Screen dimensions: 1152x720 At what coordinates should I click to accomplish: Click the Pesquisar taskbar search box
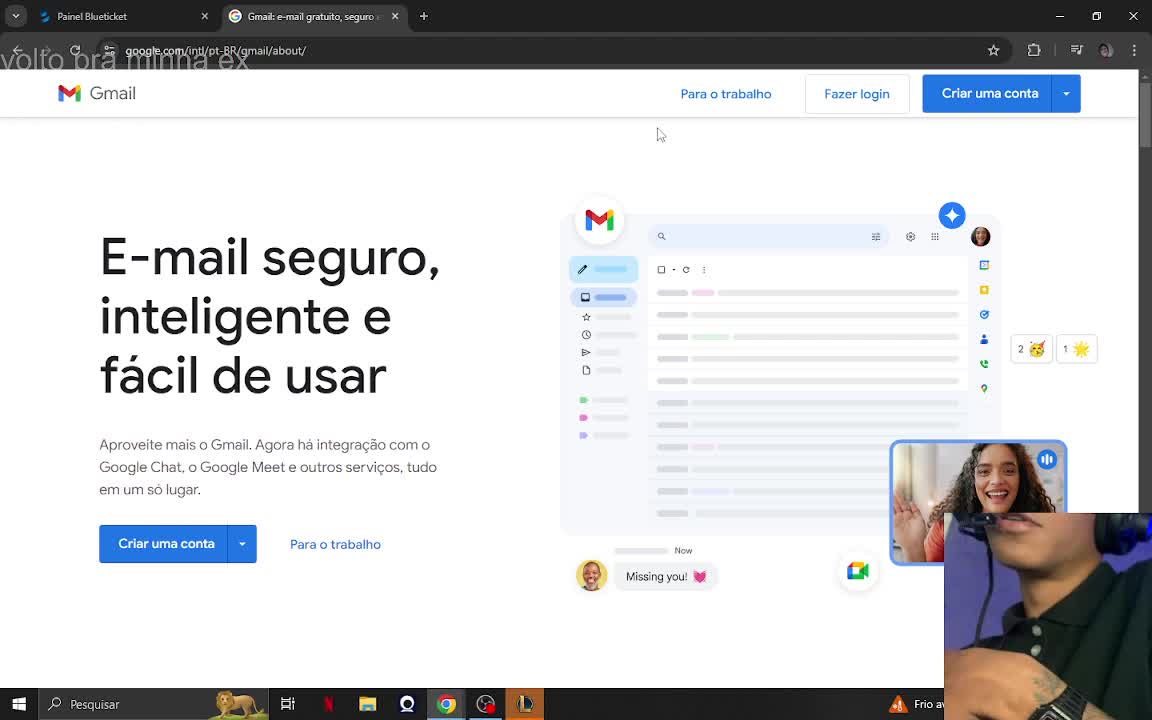click(154, 704)
